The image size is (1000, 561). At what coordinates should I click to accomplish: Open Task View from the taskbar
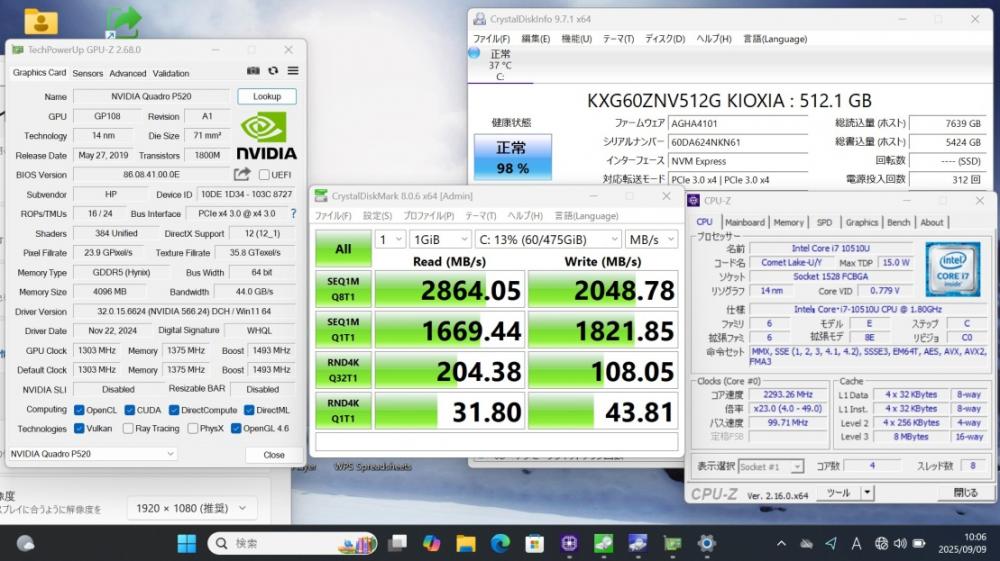coord(398,543)
